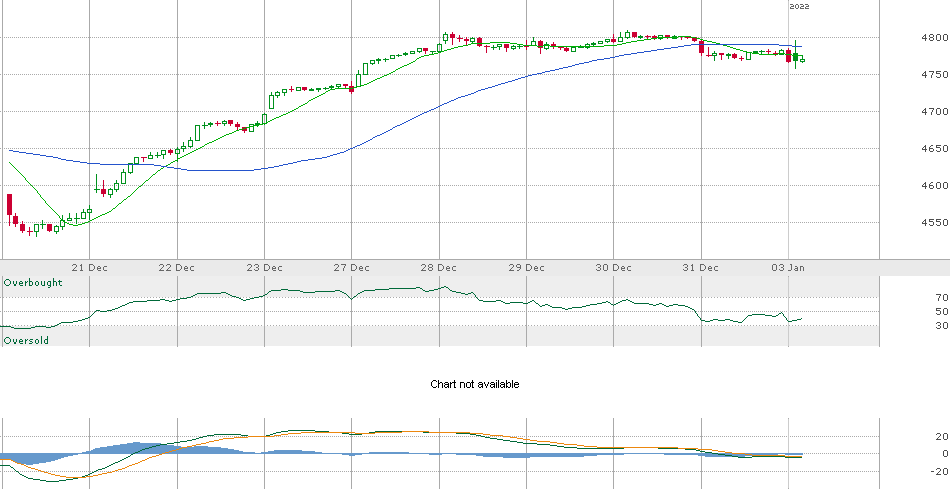Select the 30 level on RSI axis
The width and height of the screenshot is (950, 489).
pos(942,325)
